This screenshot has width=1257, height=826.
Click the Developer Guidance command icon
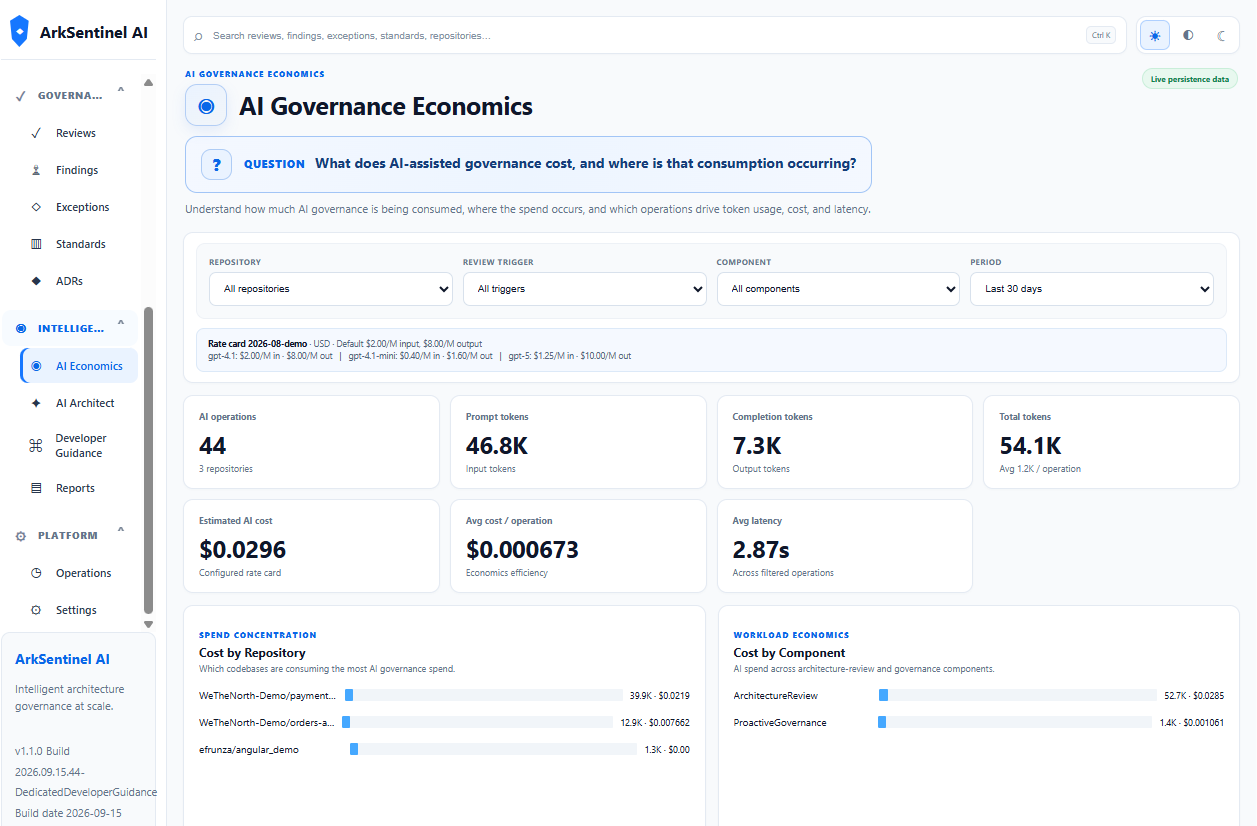click(x=36, y=446)
